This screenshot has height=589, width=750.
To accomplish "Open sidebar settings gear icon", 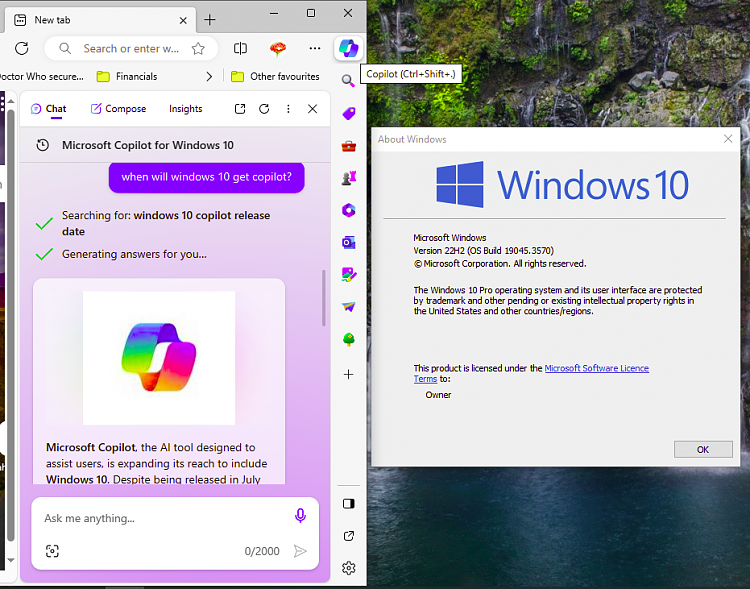I will (349, 568).
